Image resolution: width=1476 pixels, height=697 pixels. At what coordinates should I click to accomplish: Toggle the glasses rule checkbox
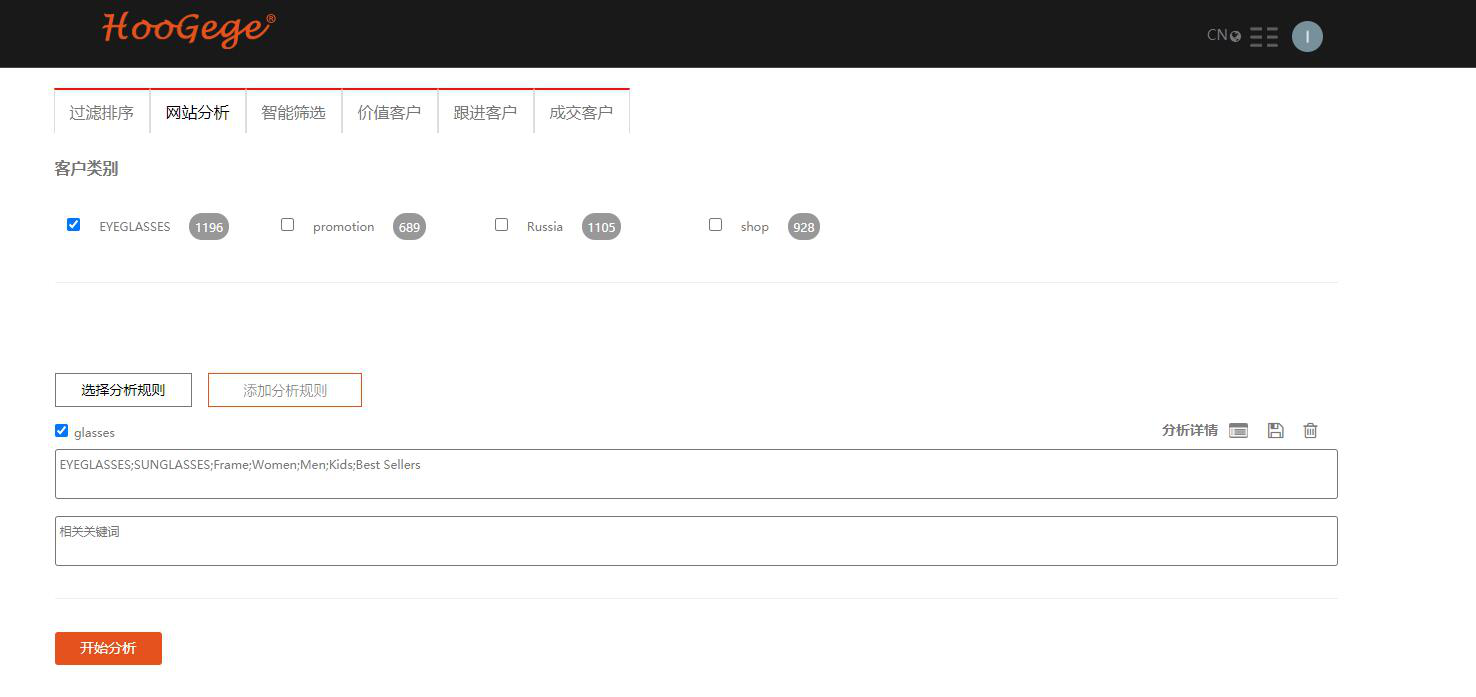click(62, 431)
